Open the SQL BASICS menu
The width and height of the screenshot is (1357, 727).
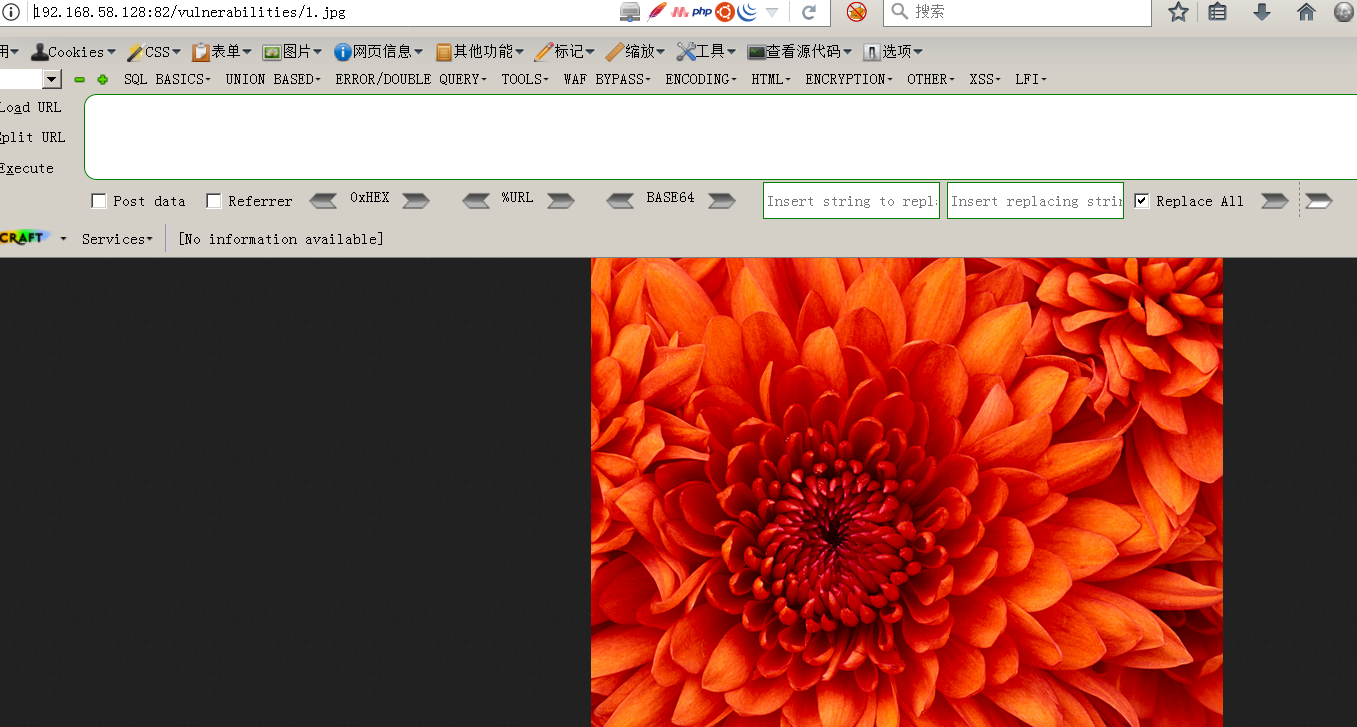(168, 79)
